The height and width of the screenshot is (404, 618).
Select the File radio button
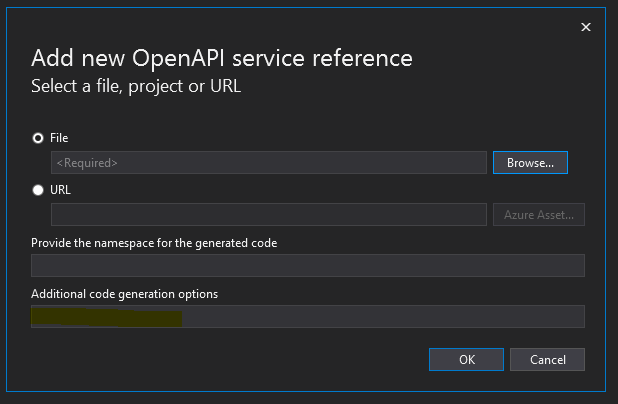pyautogui.click(x=38, y=138)
